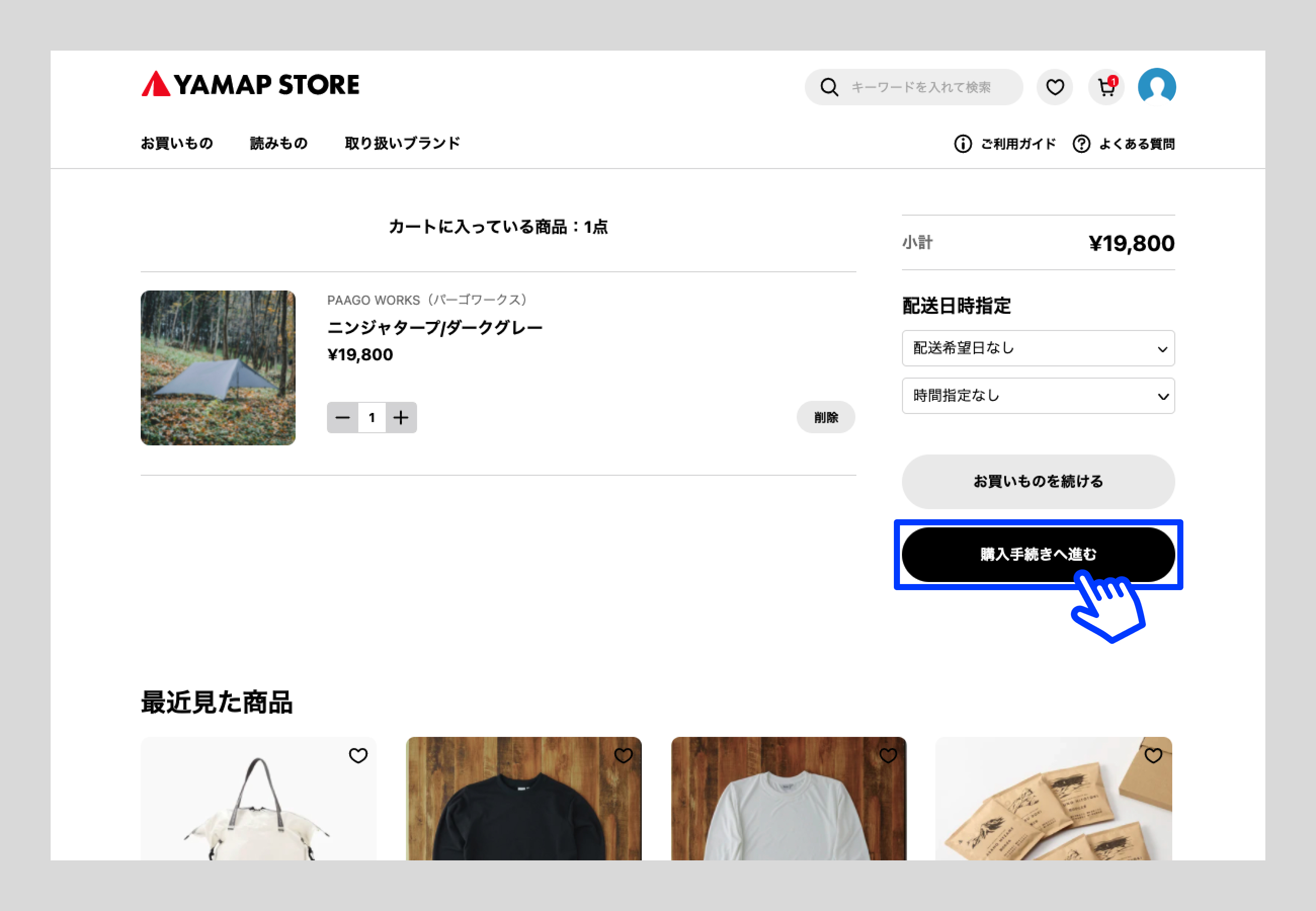Click the search magnifier icon
The height and width of the screenshot is (911, 1316).
pyautogui.click(x=829, y=88)
